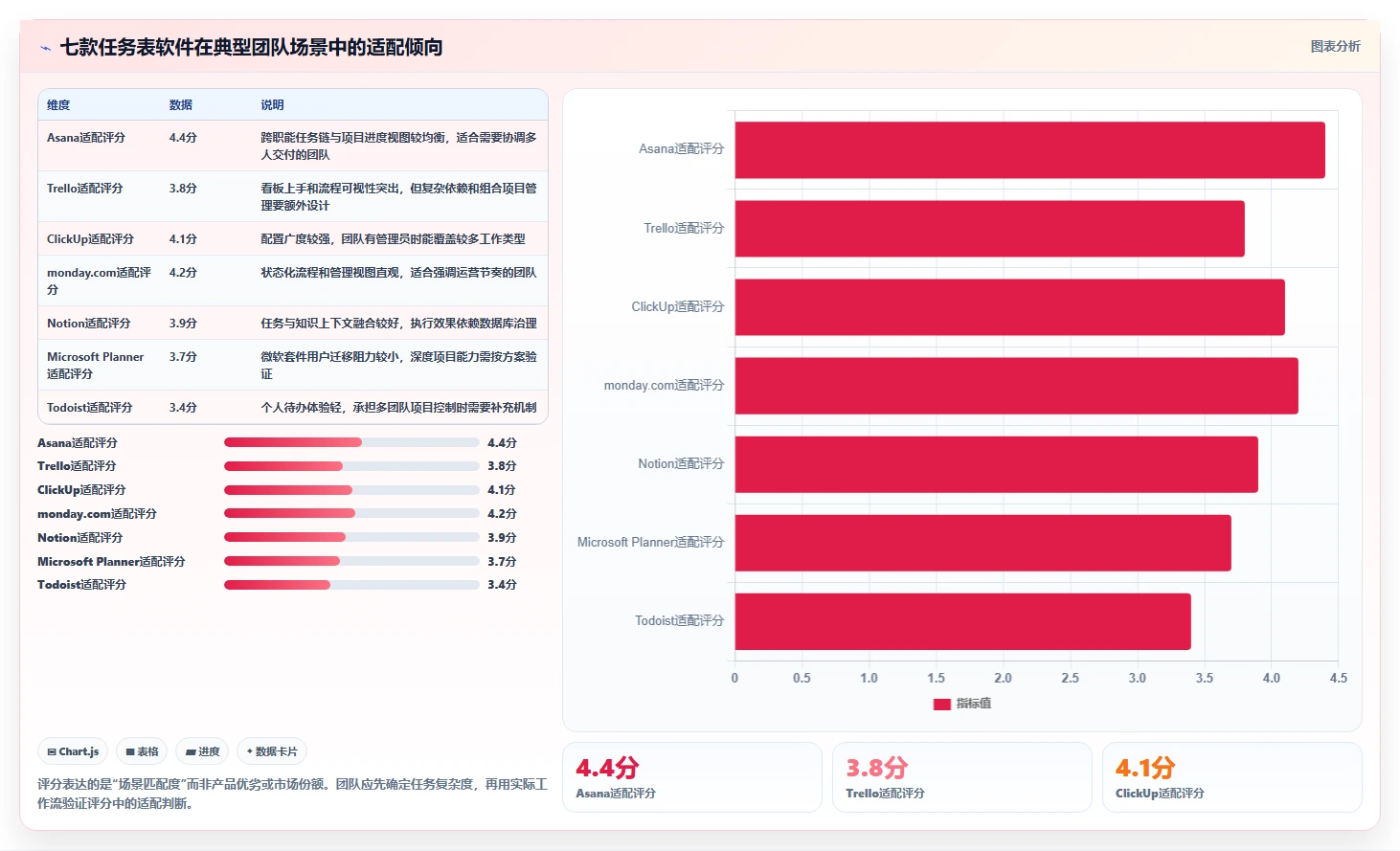Click the monday.com适配评分 progress bar
Viewport: 1400px width, 851px height.
(x=351, y=513)
